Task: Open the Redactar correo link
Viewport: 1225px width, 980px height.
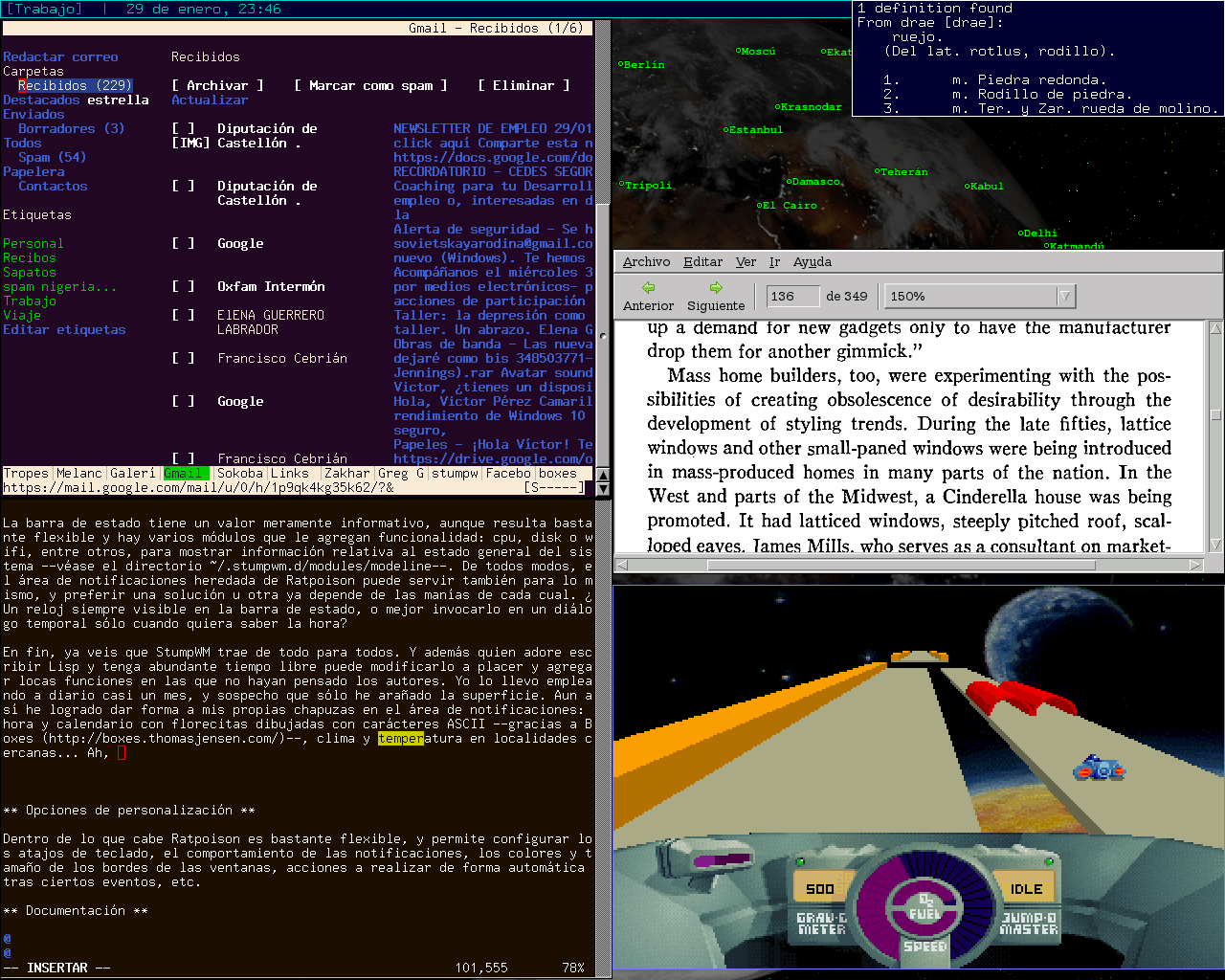Action: [x=60, y=56]
